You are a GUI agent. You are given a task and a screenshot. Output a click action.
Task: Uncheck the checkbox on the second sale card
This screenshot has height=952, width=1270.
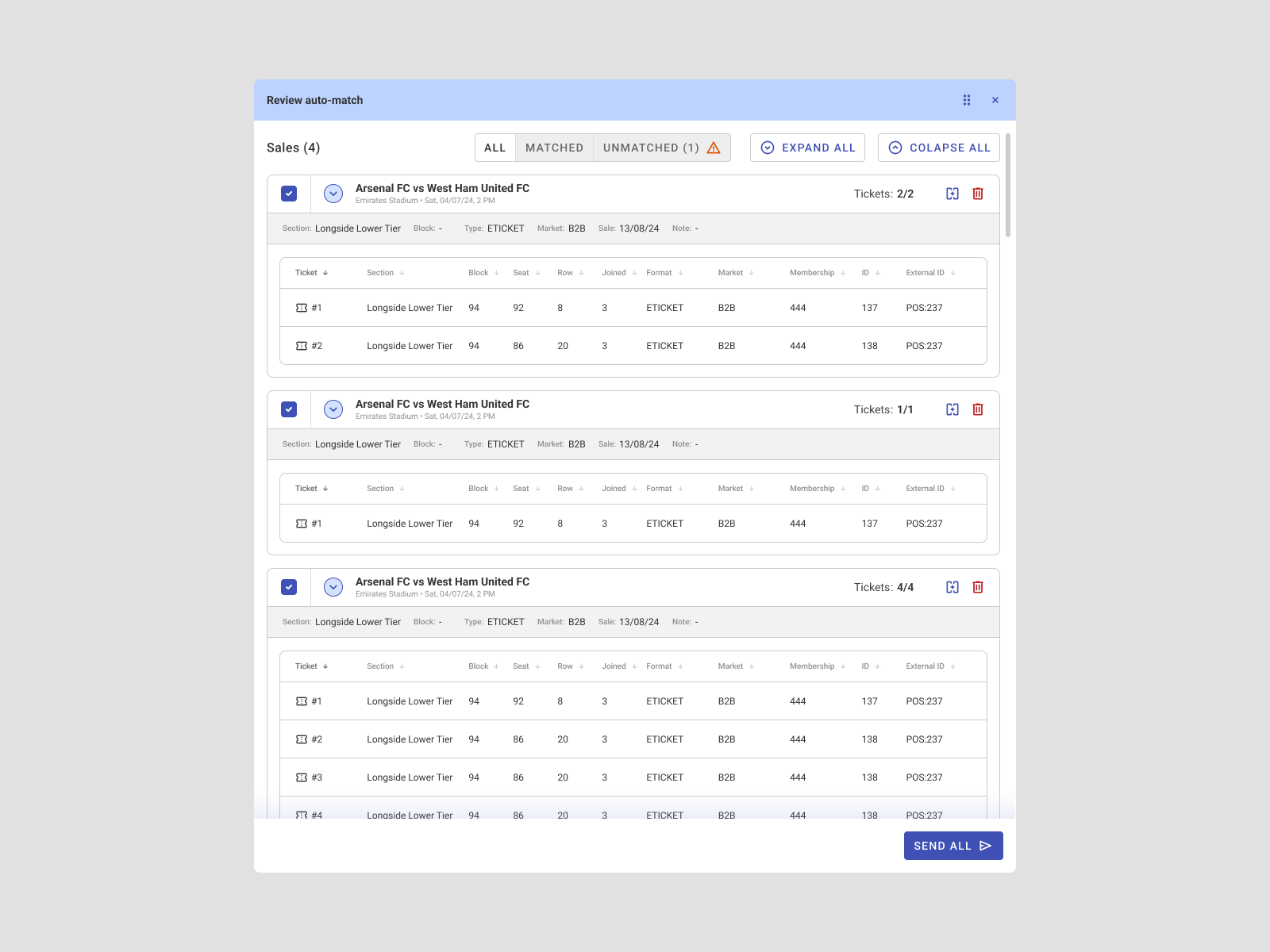click(289, 409)
